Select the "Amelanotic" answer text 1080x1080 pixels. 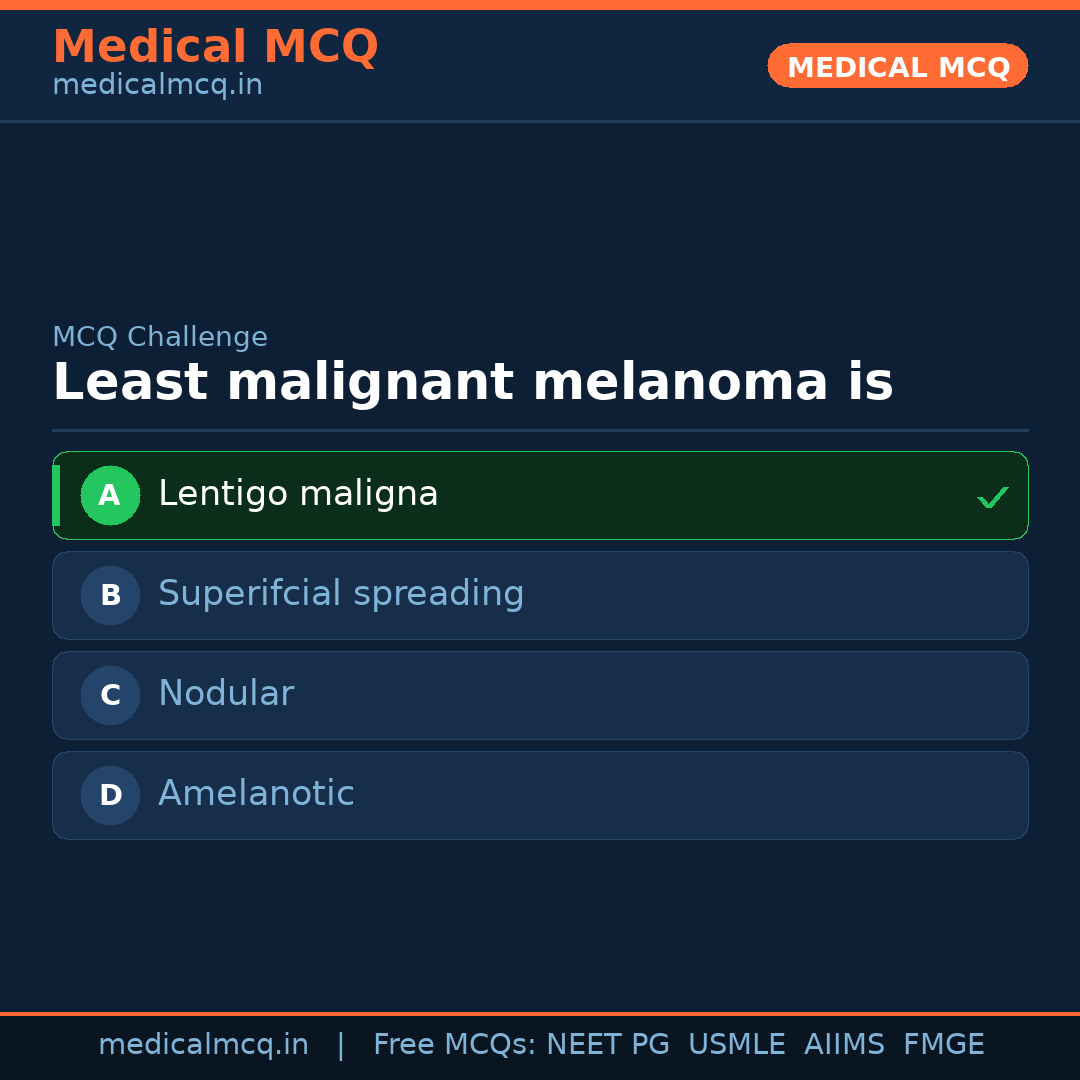coord(256,794)
